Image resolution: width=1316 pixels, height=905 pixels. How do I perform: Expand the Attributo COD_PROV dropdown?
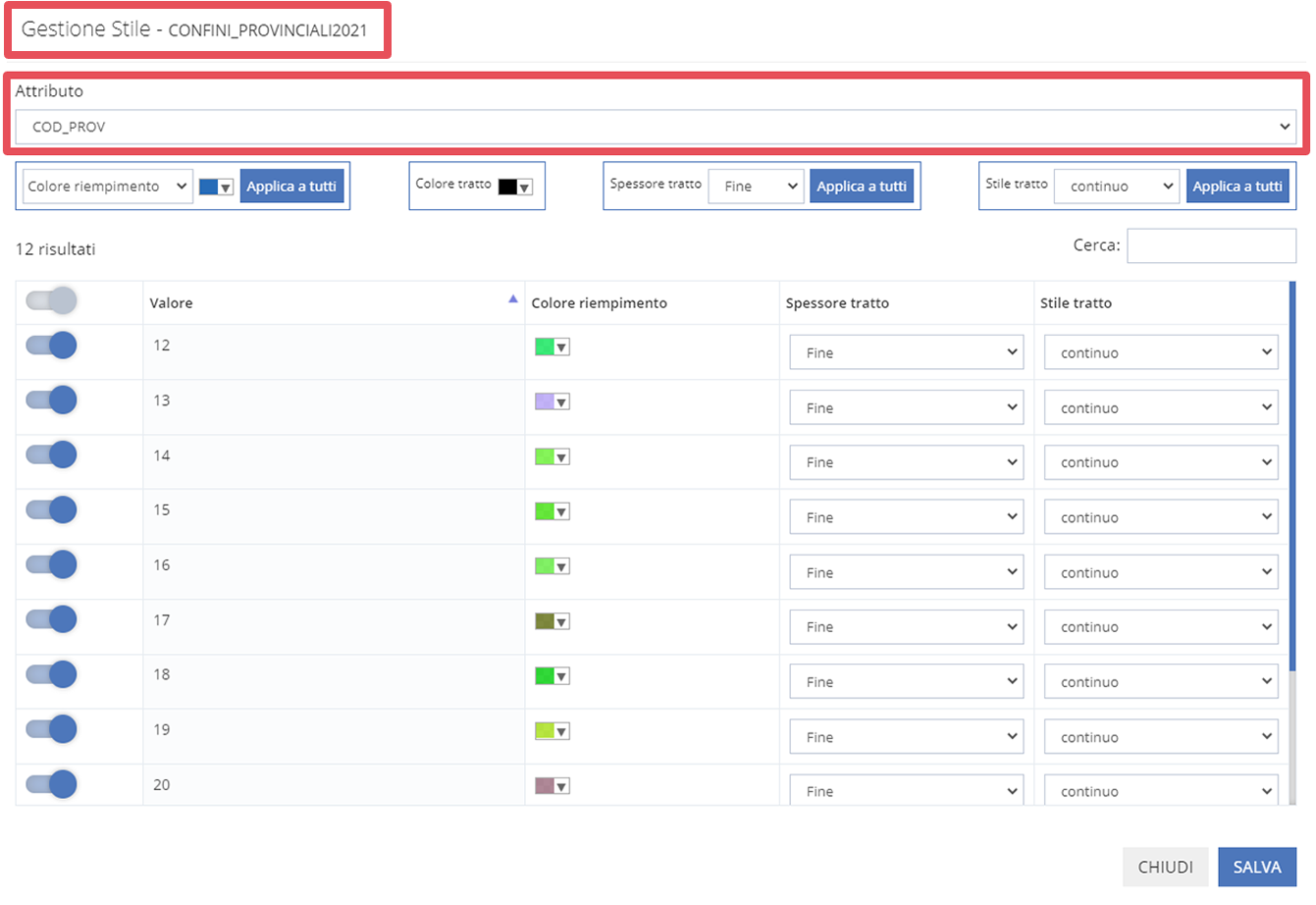click(x=655, y=127)
